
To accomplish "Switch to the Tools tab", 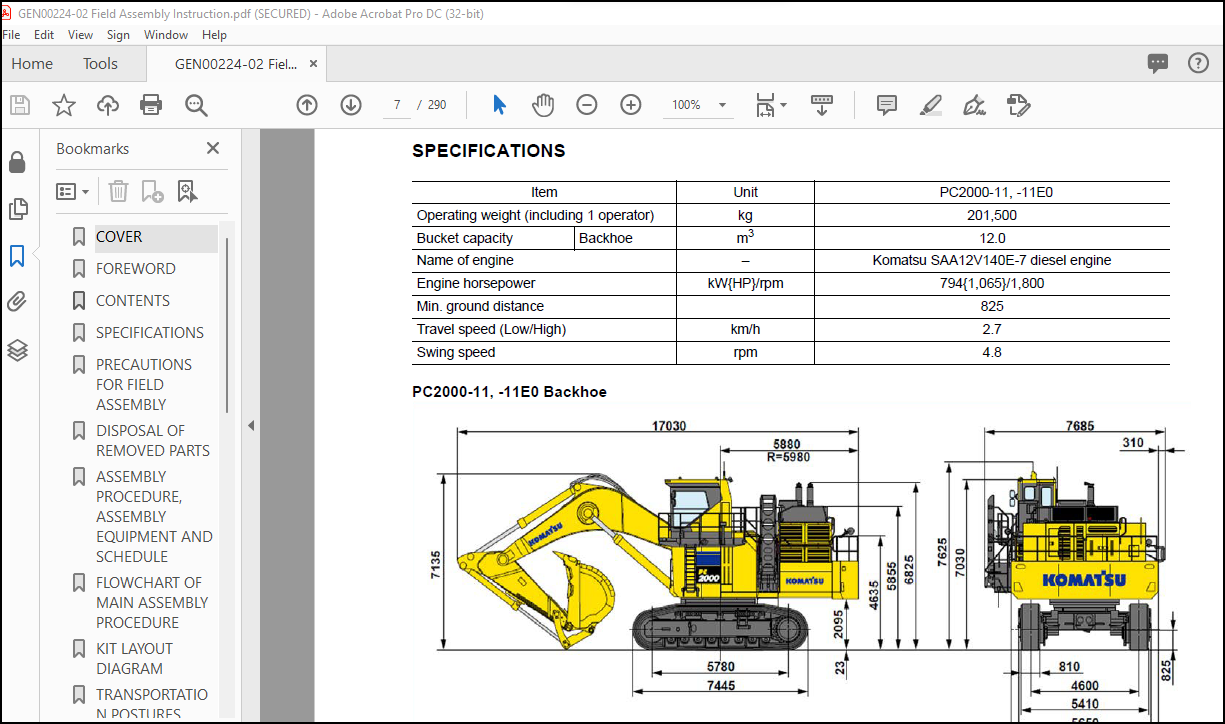I will coord(100,63).
